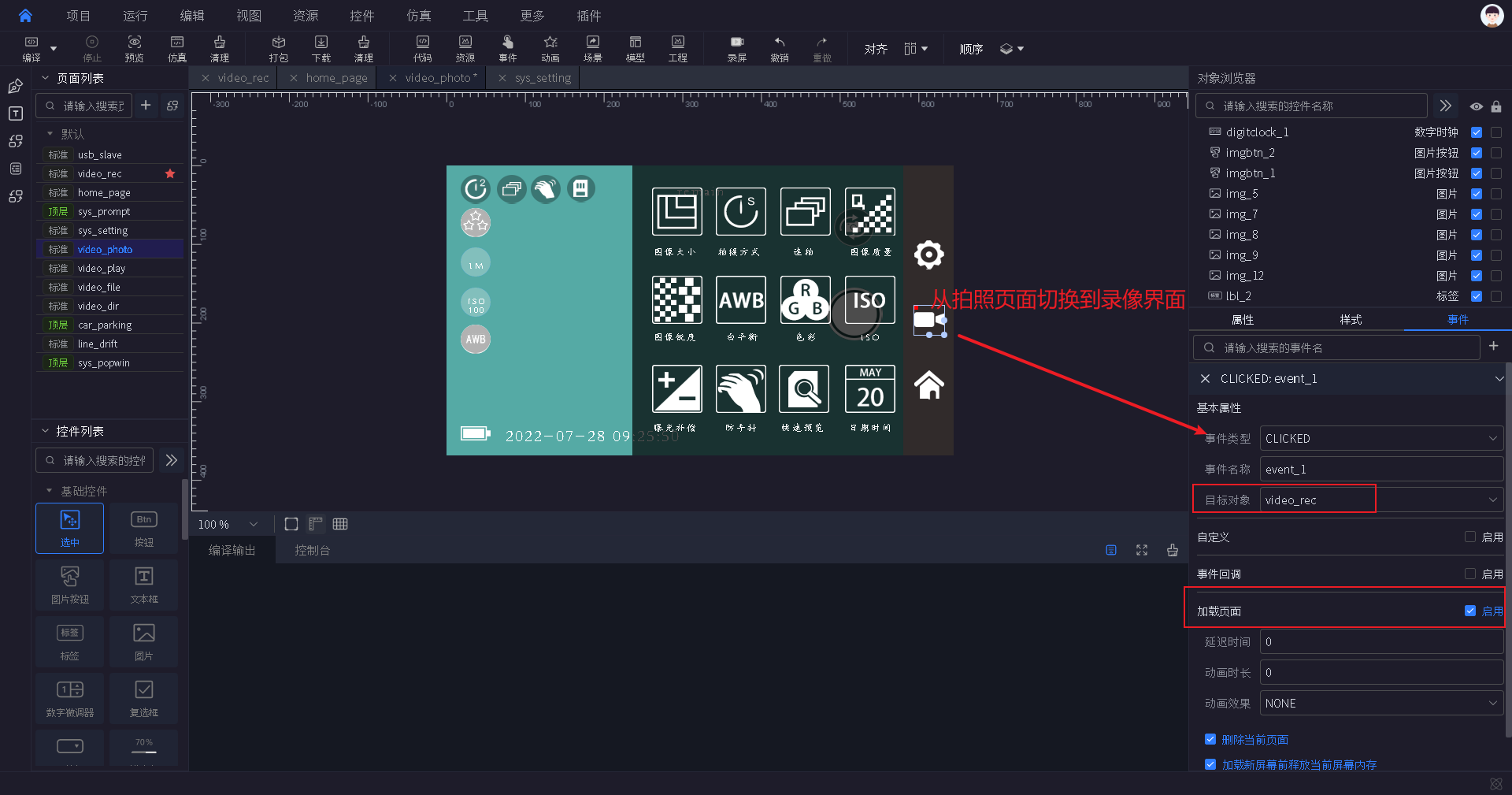Add new event with plus button
Viewport: 1512px width, 795px height.
(1493, 346)
